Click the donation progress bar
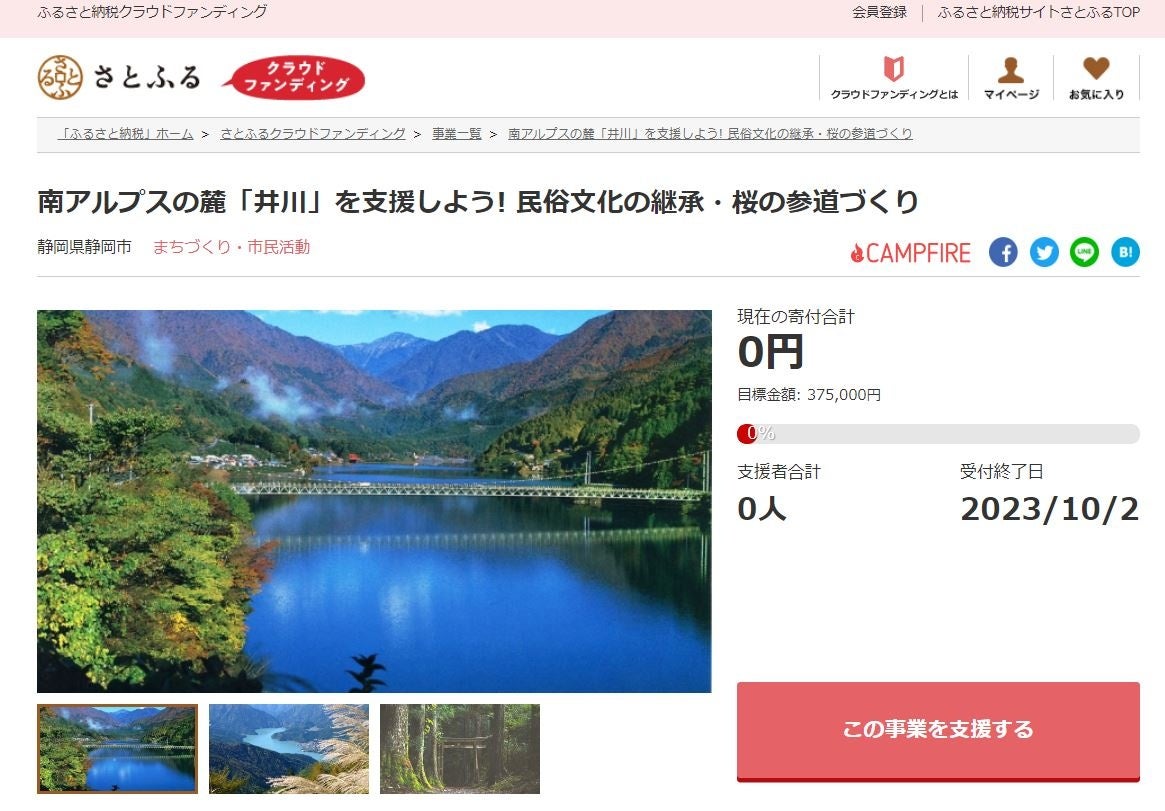This screenshot has height=811, width=1165. pyautogui.click(x=938, y=434)
